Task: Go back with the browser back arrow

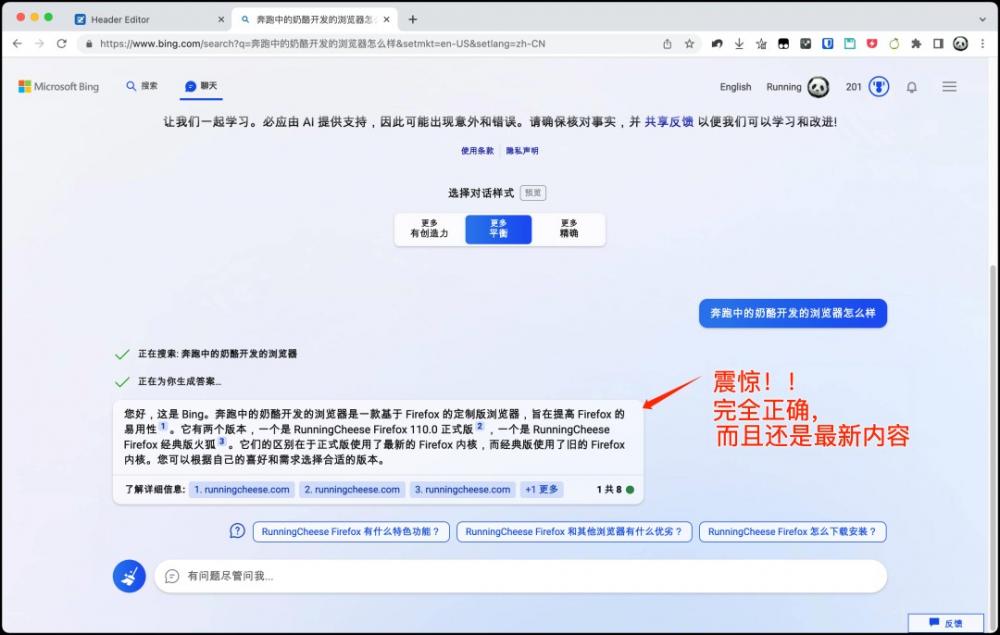Action: tap(17, 43)
